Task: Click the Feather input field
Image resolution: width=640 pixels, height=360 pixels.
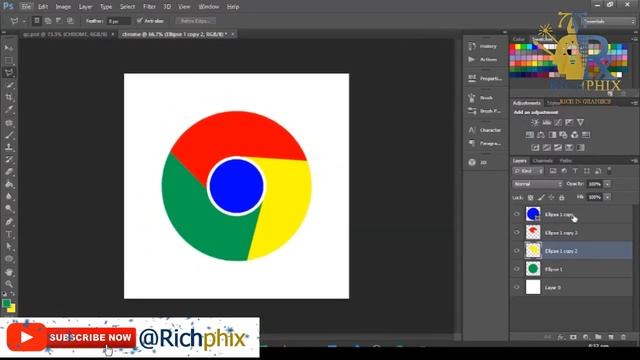Action: tap(118, 21)
